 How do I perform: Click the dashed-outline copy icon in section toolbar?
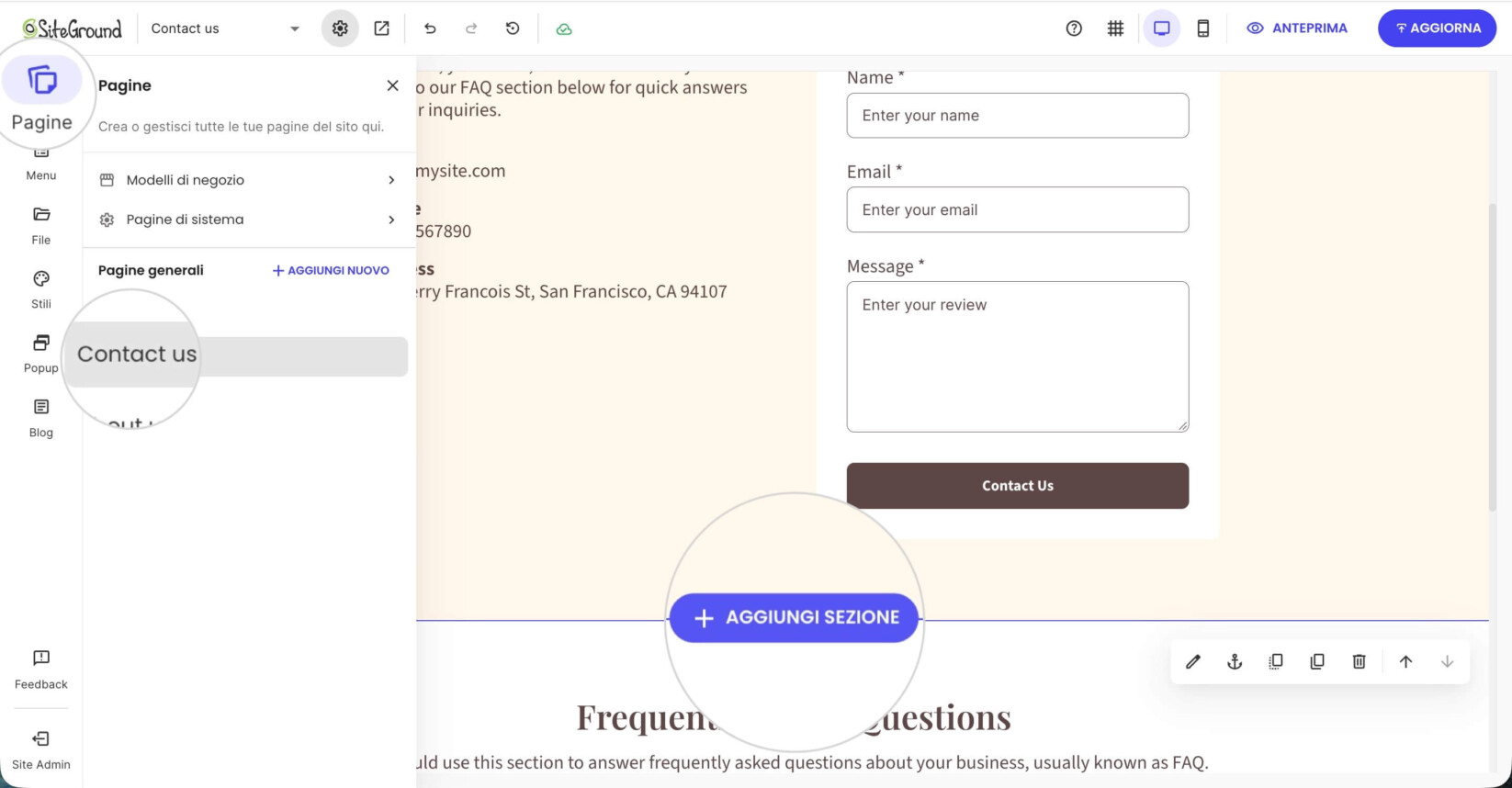click(1276, 661)
